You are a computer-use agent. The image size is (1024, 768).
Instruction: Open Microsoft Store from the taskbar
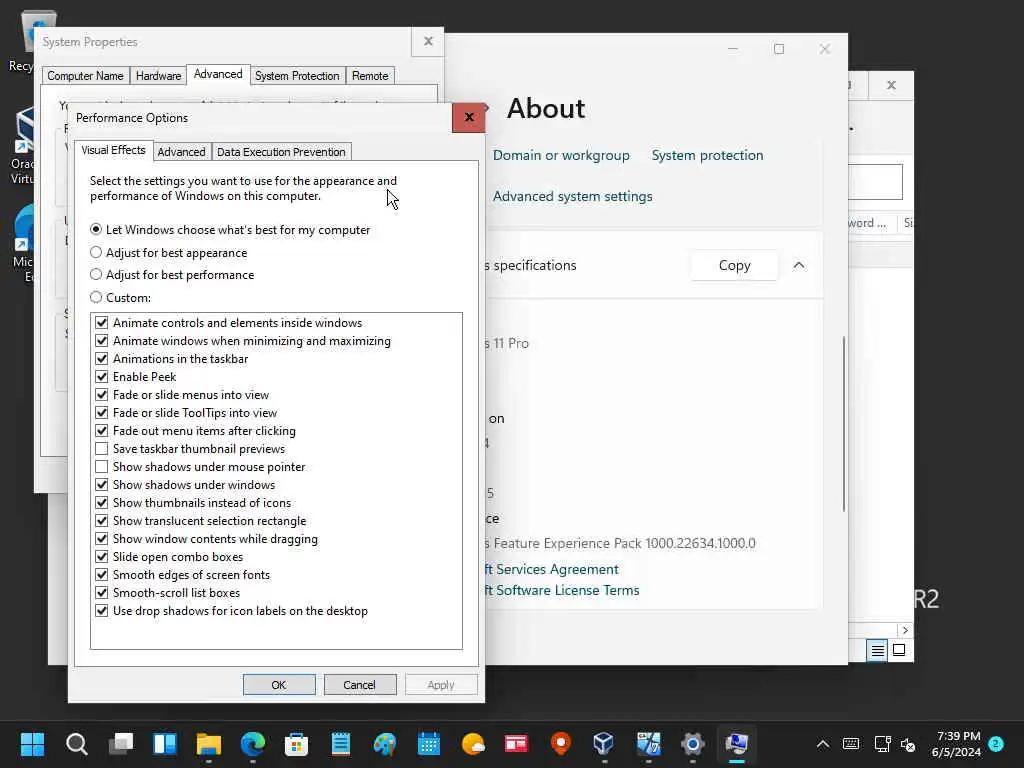point(296,744)
